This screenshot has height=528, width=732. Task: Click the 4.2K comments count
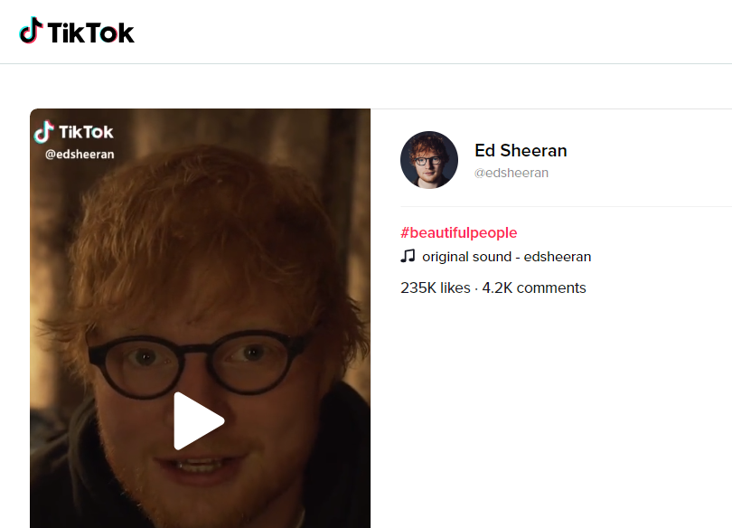point(534,288)
